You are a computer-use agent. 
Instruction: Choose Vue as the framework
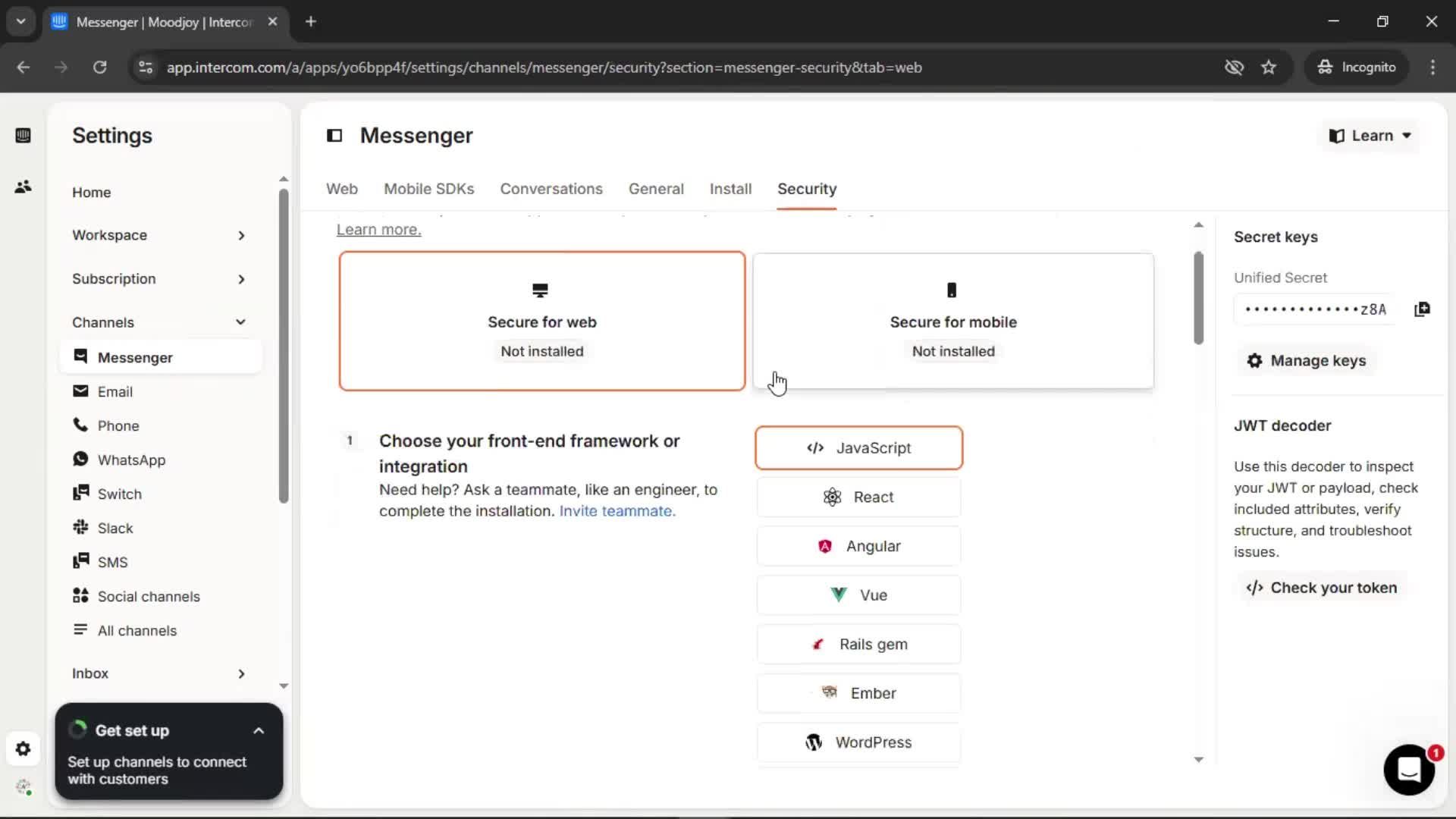[x=859, y=595]
